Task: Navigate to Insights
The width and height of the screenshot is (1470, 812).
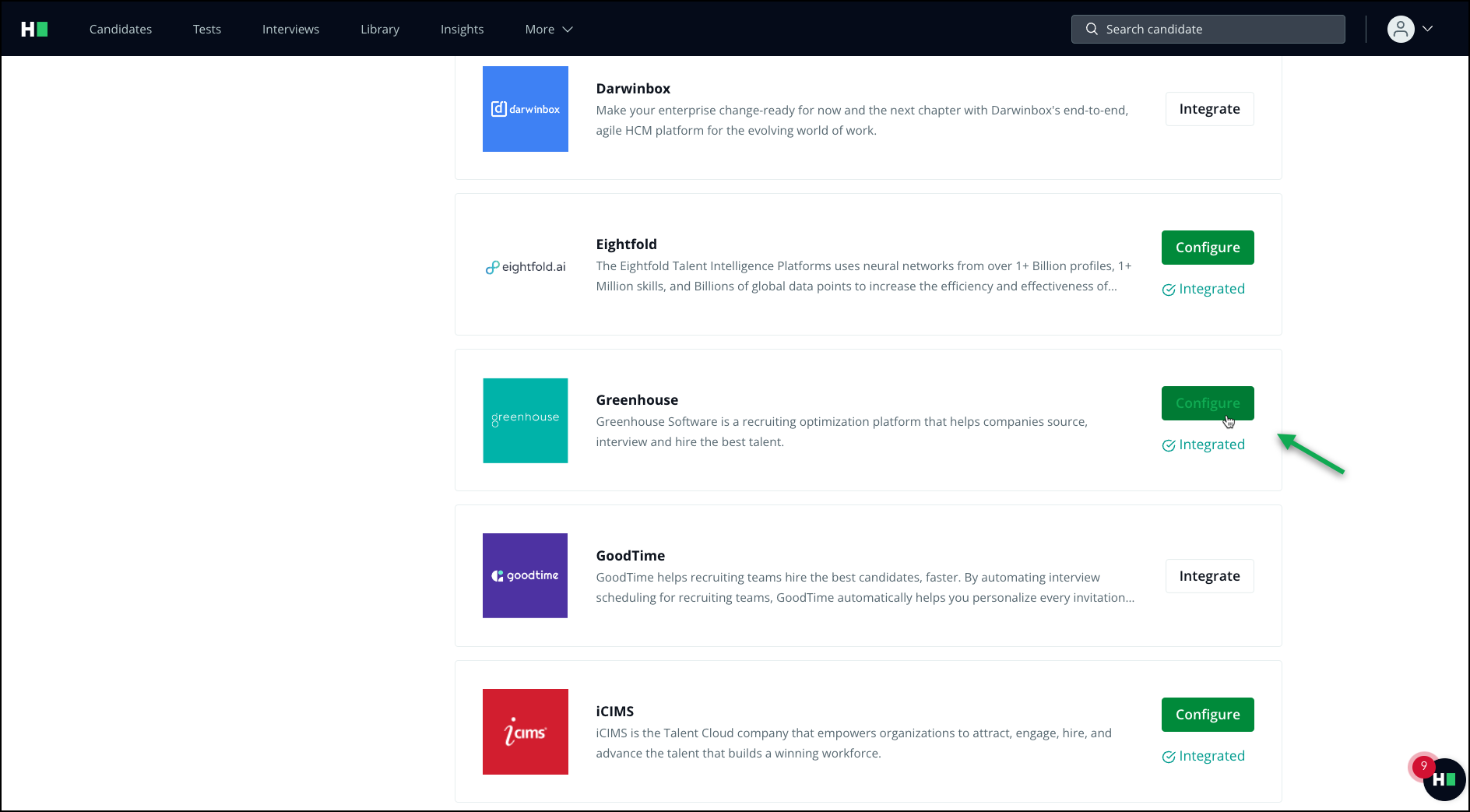Action: (462, 29)
